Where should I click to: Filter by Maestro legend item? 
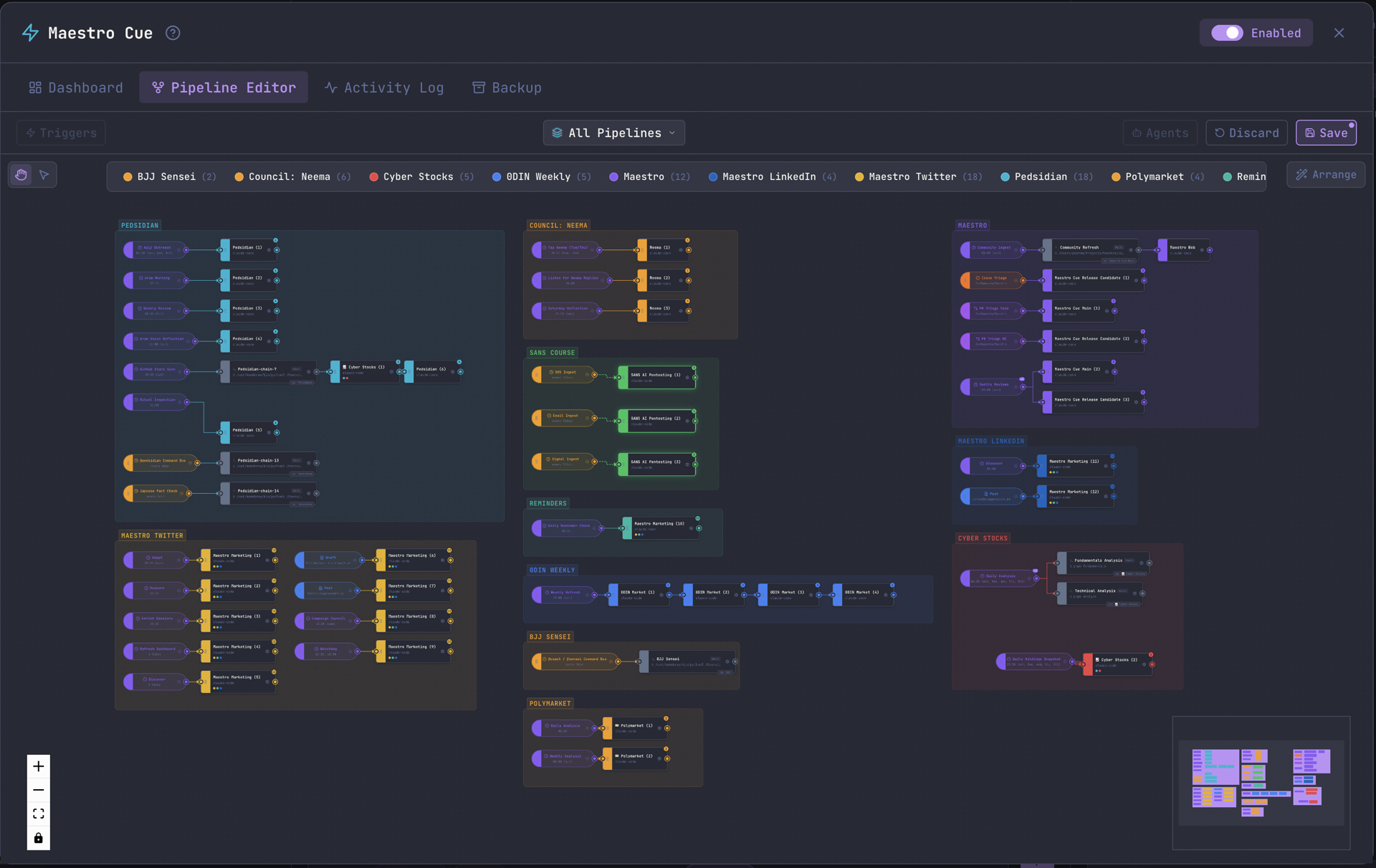pyautogui.click(x=649, y=177)
